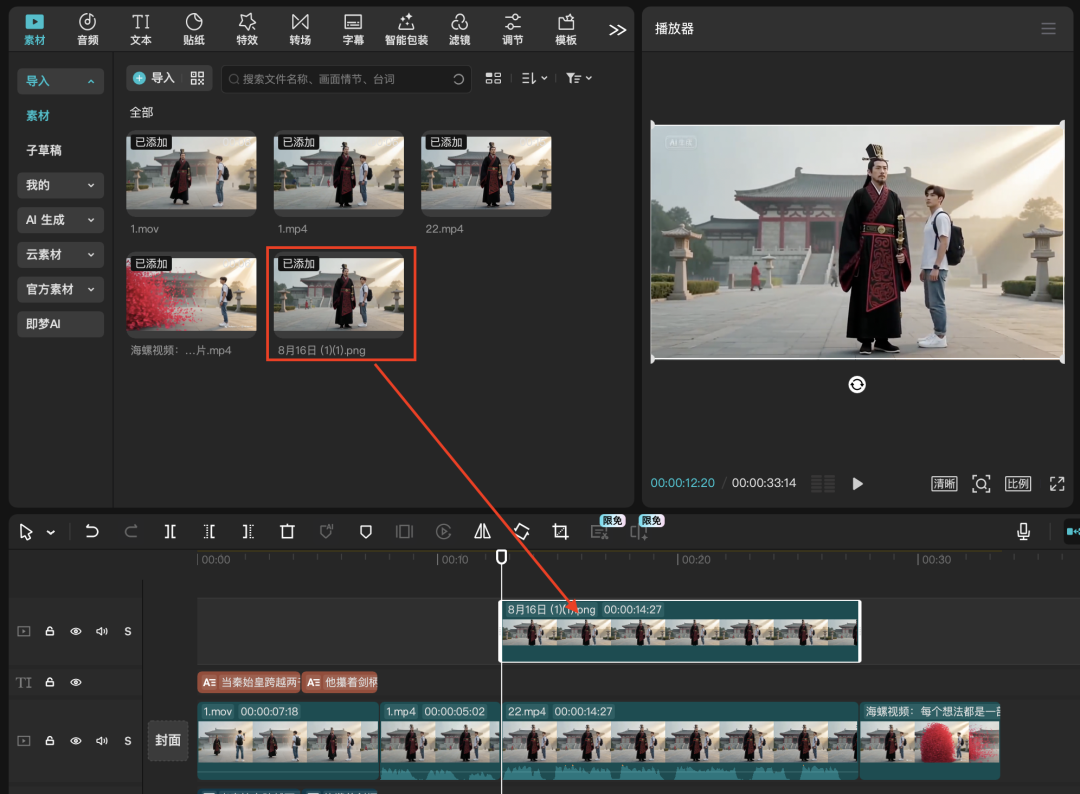1080x794 pixels.
Task: Click the 导入 import button
Action: (x=154, y=78)
